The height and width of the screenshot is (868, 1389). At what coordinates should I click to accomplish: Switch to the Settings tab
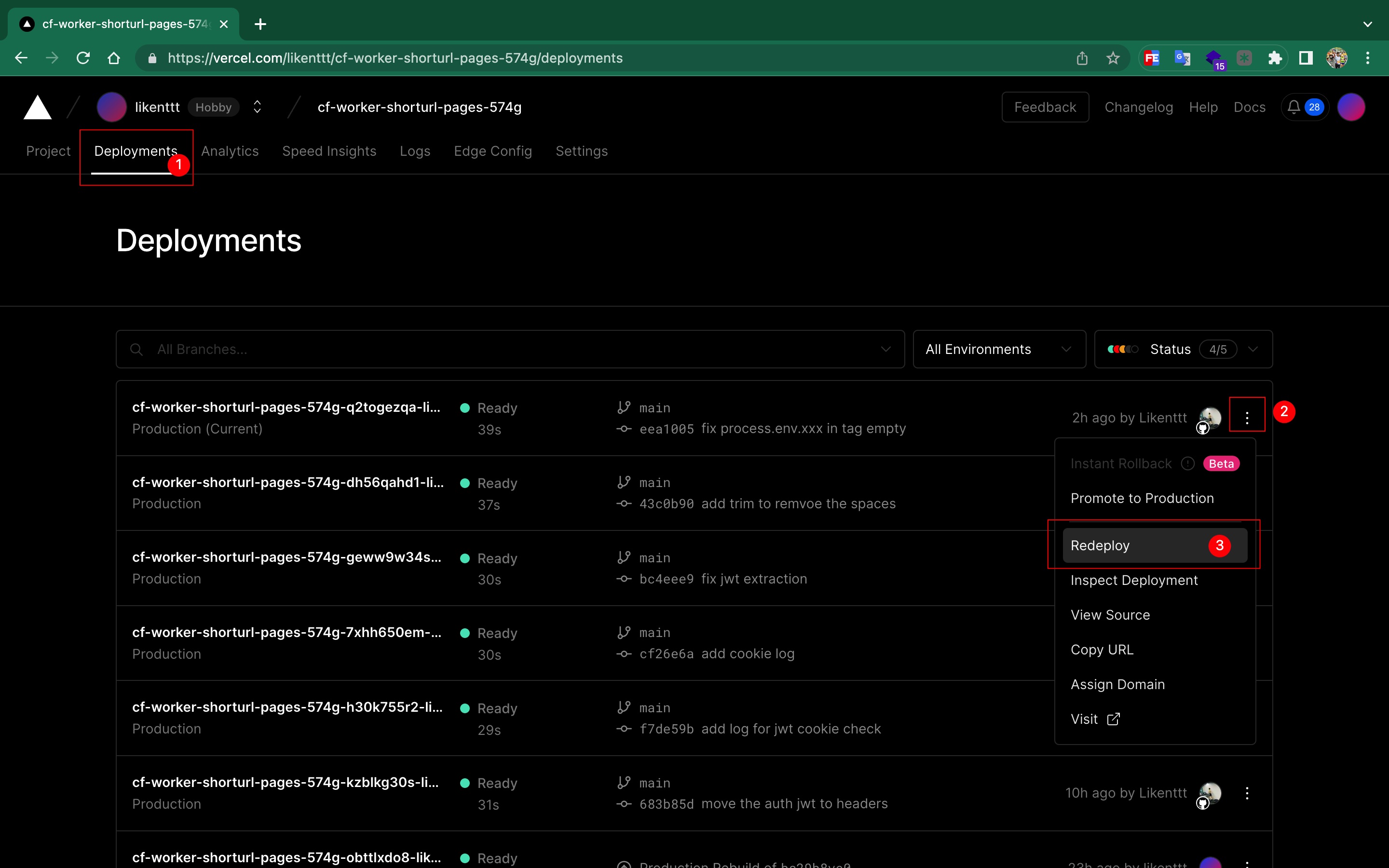[x=581, y=151]
